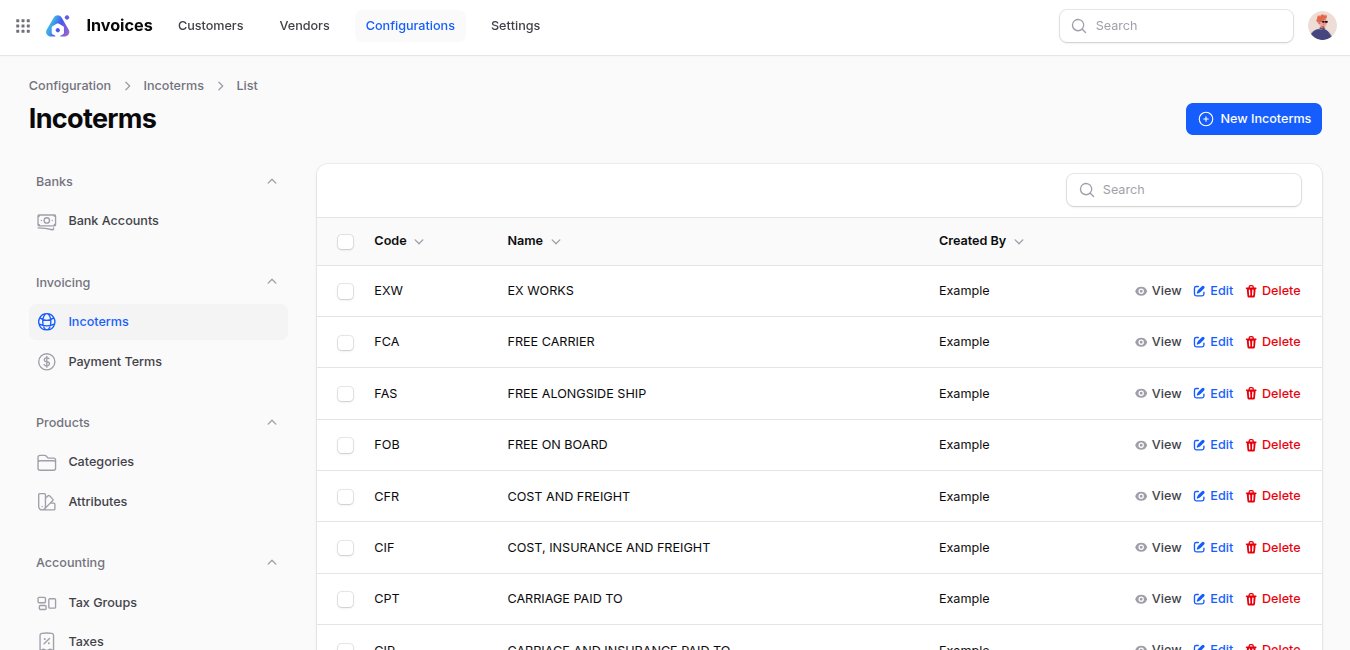Delete the FOB incoterm row
The width and height of the screenshot is (1350, 650).
coord(1272,445)
